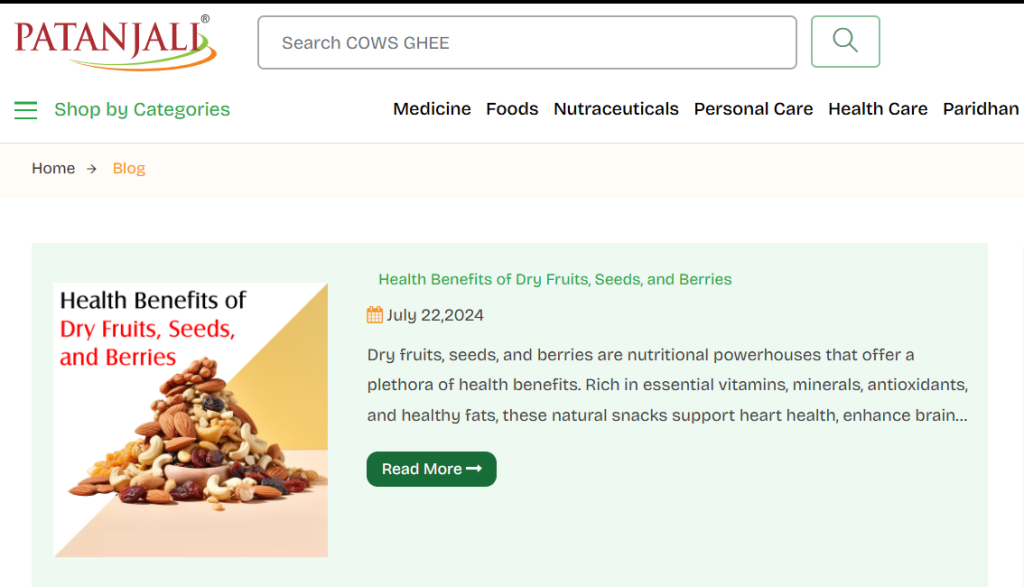
Task: Click the arrow inside Read More button
Action: click(474, 469)
